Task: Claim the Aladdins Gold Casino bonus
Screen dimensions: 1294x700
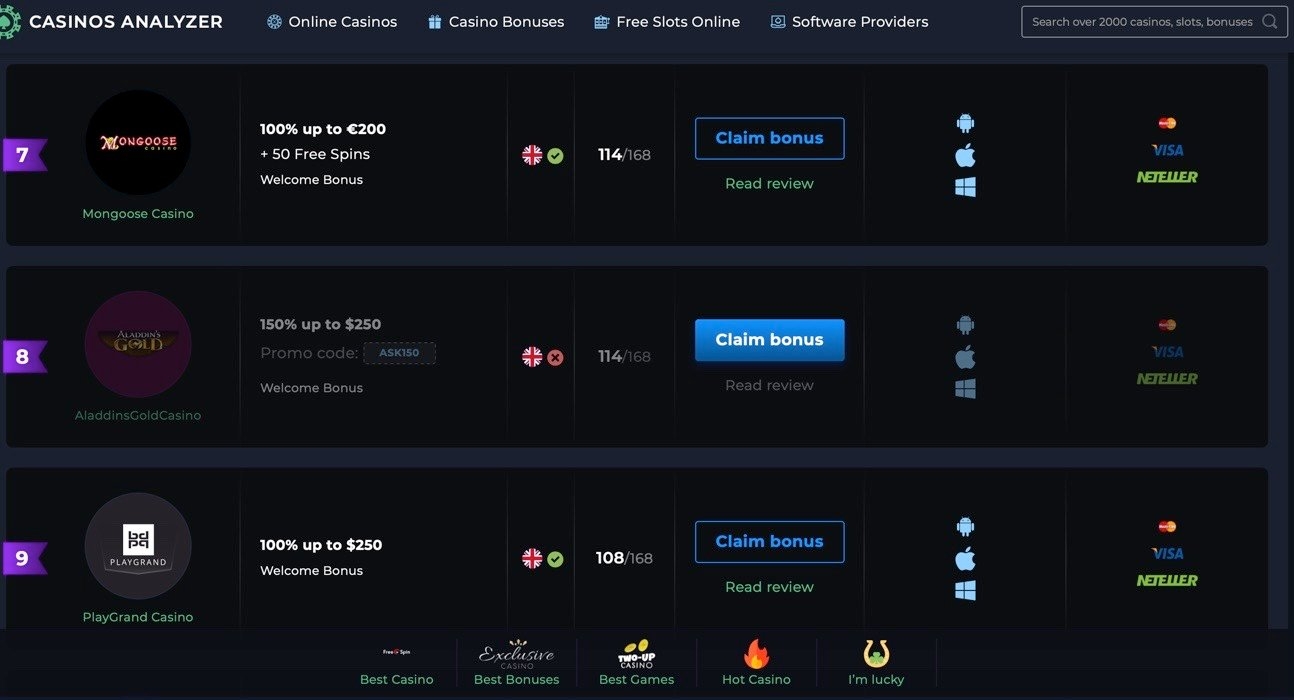Action: [x=769, y=340]
